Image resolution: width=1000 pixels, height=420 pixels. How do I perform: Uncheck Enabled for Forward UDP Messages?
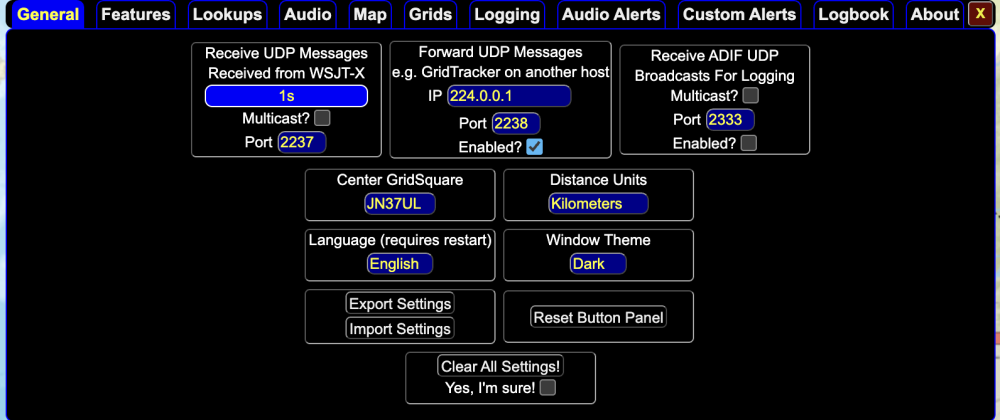pyautogui.click(x=535, y=147)
